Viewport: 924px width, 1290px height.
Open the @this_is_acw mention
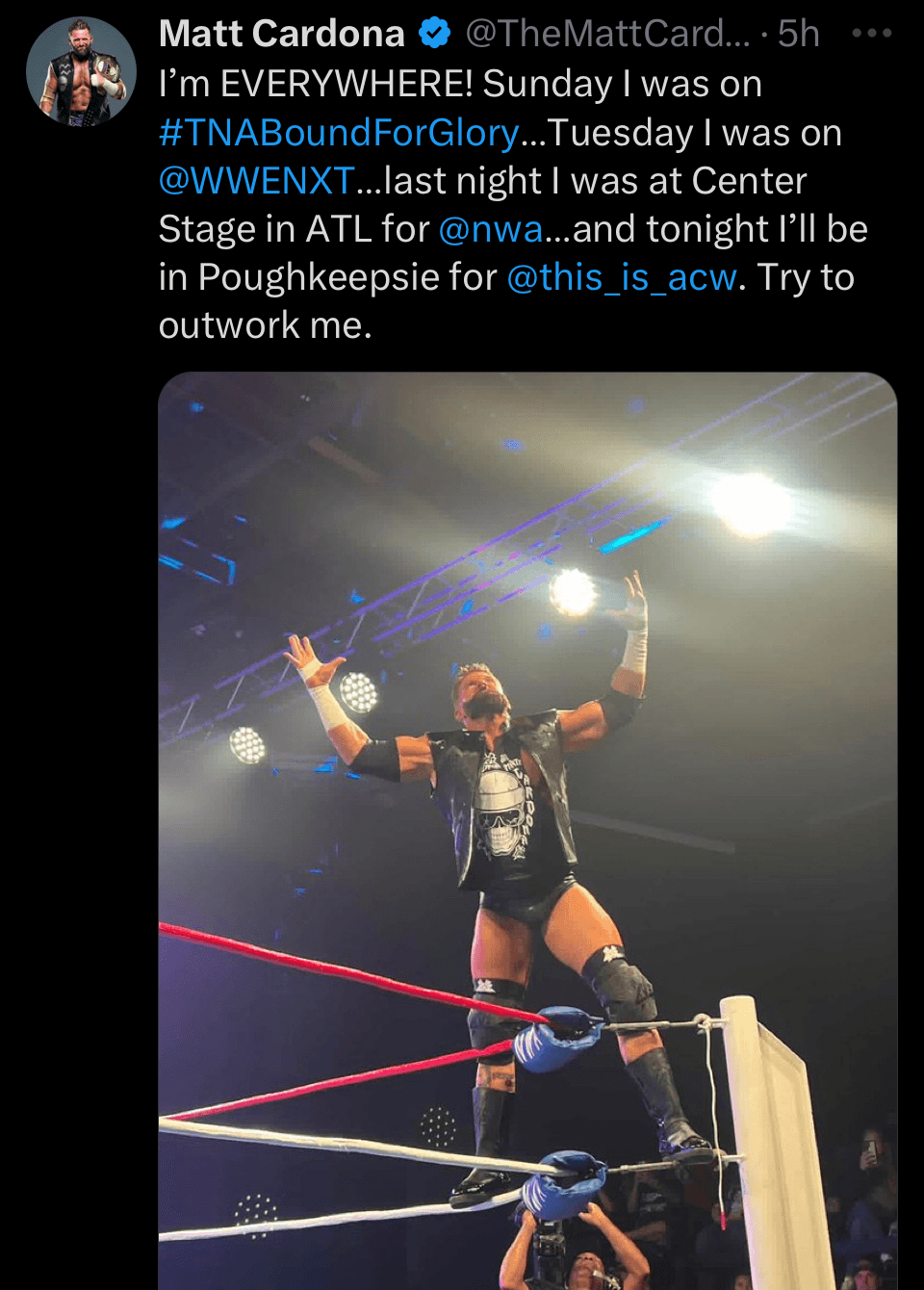pyautogui.click(x=622, y=277)
